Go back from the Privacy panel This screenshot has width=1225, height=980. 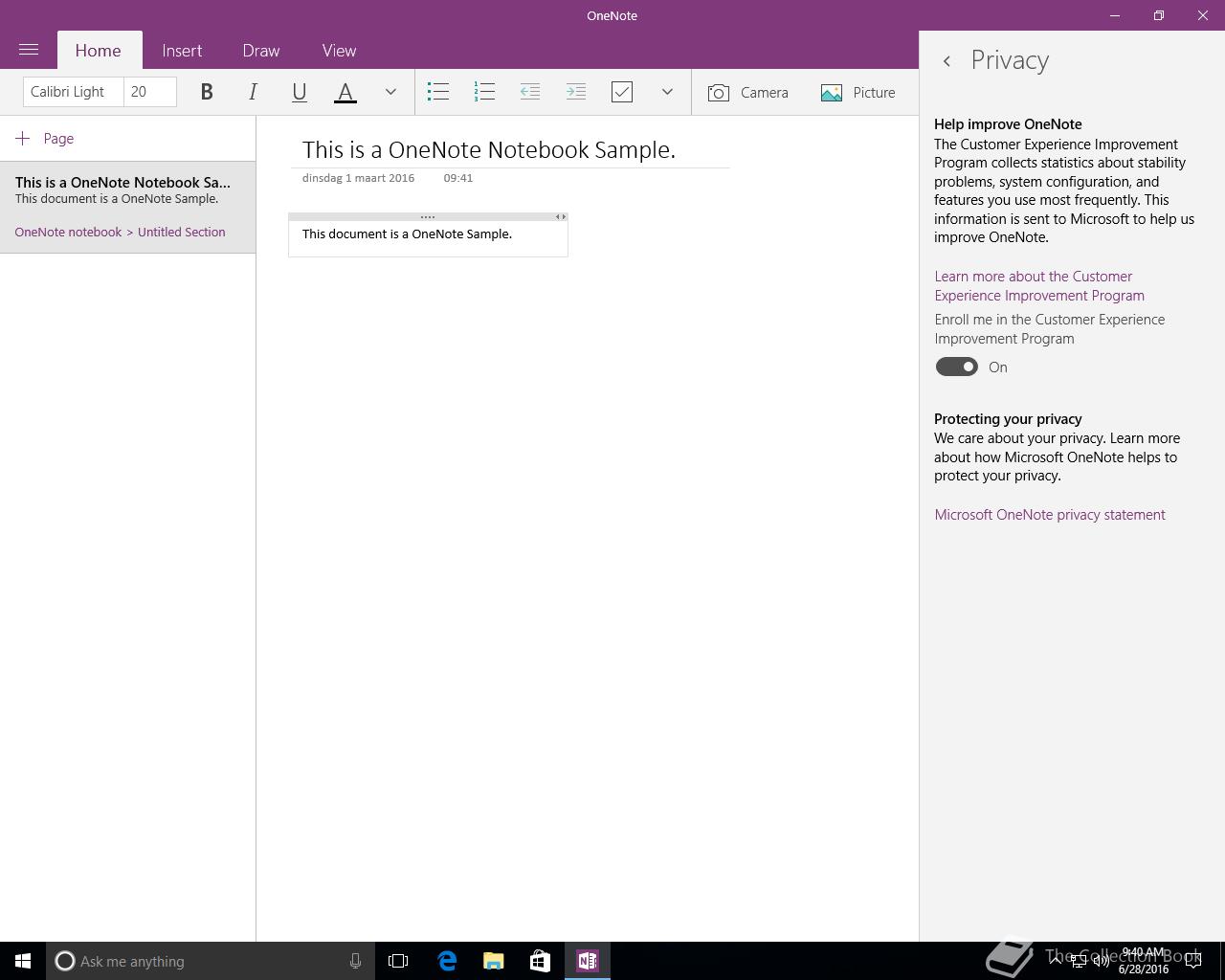pyautogui.click(x=947, y=61)
